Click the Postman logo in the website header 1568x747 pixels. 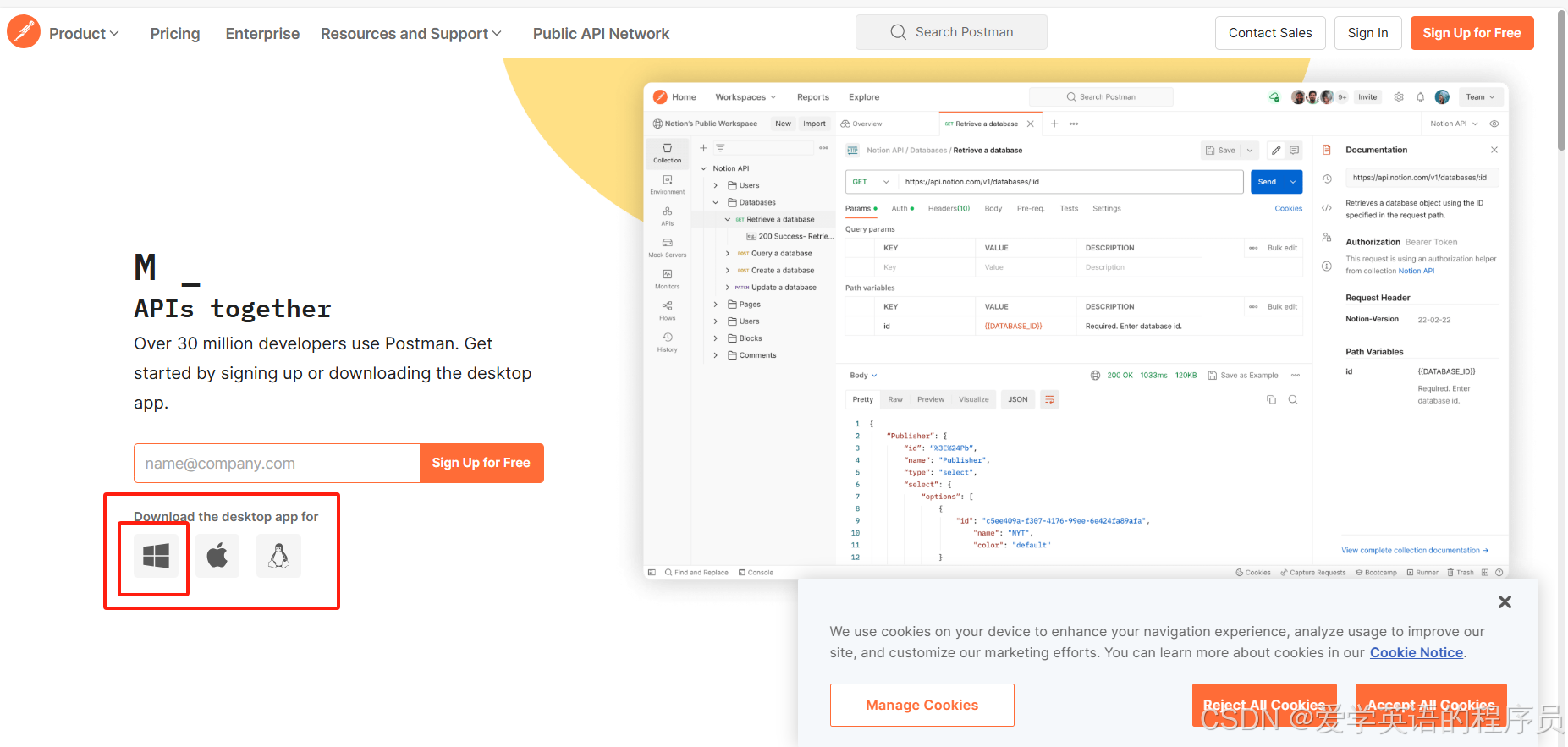(24, 32)
